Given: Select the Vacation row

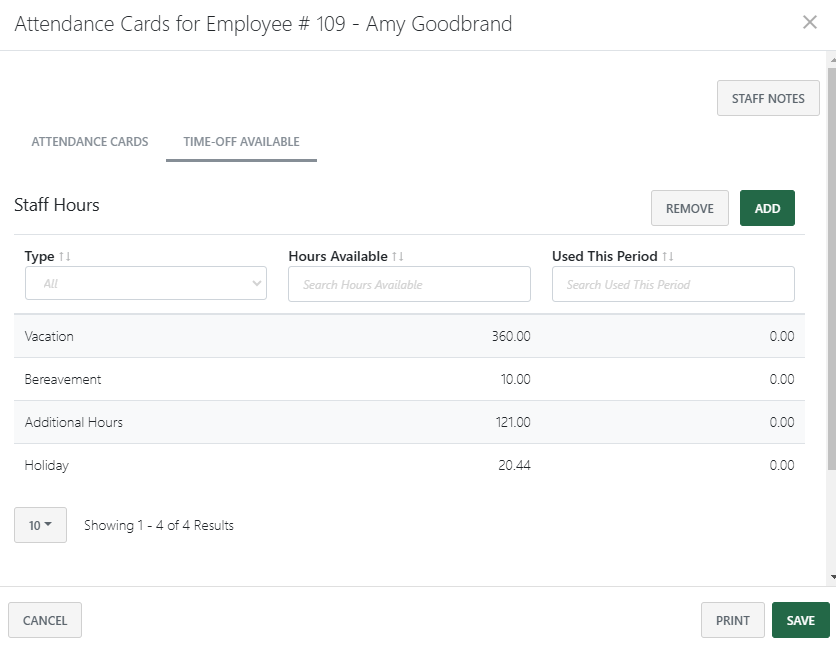Looking at the screenshot, I should [400, 336].
